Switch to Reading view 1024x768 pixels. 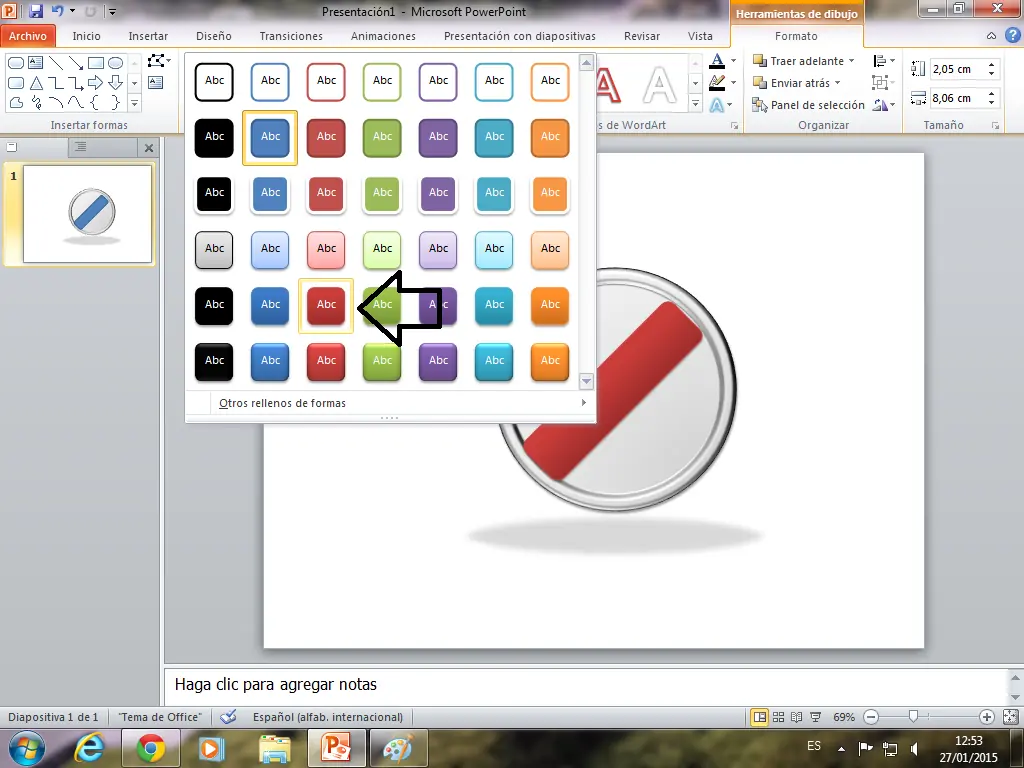[797, 717]
